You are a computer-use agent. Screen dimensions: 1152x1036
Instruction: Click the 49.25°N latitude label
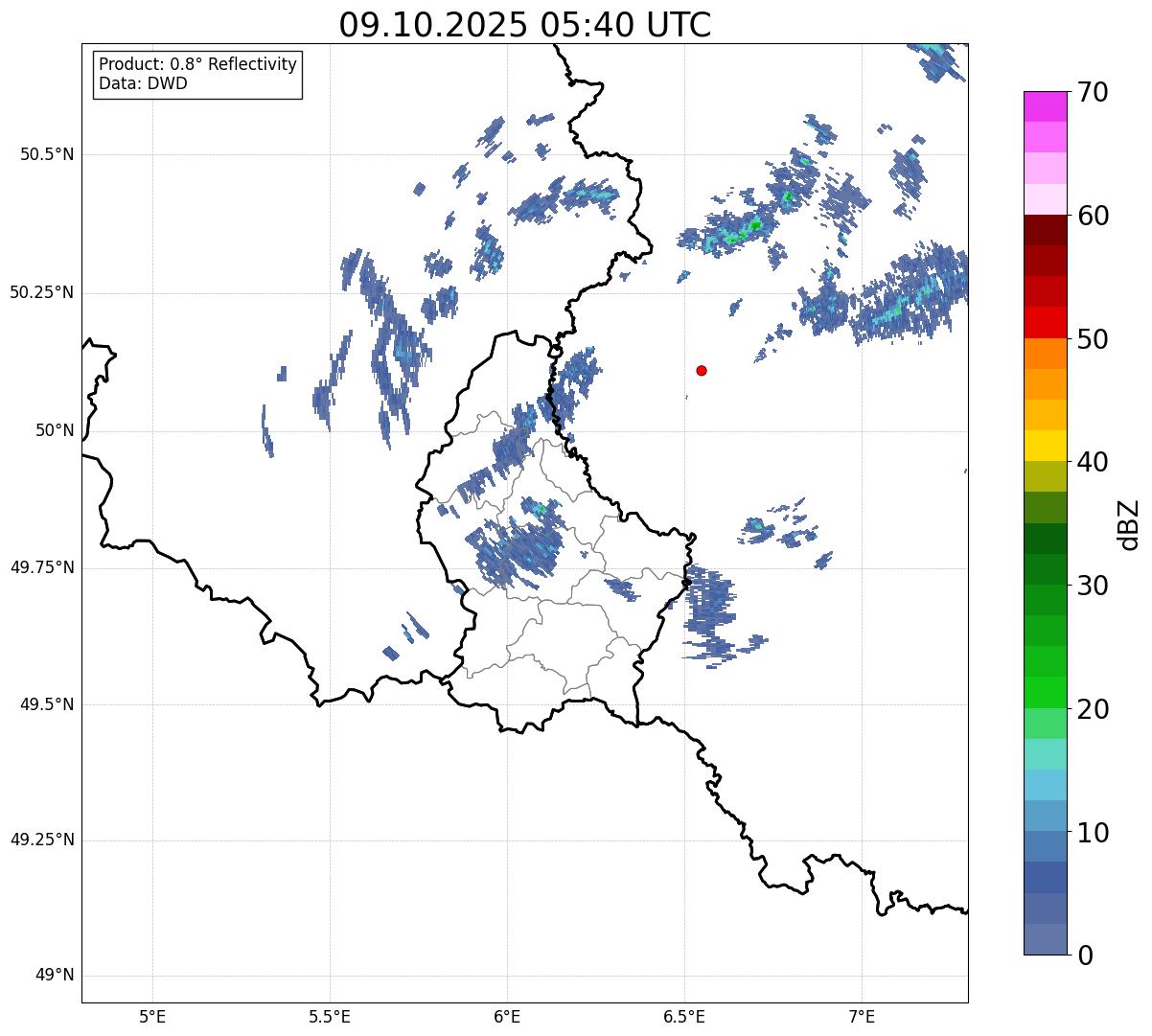tap(42, 840)
